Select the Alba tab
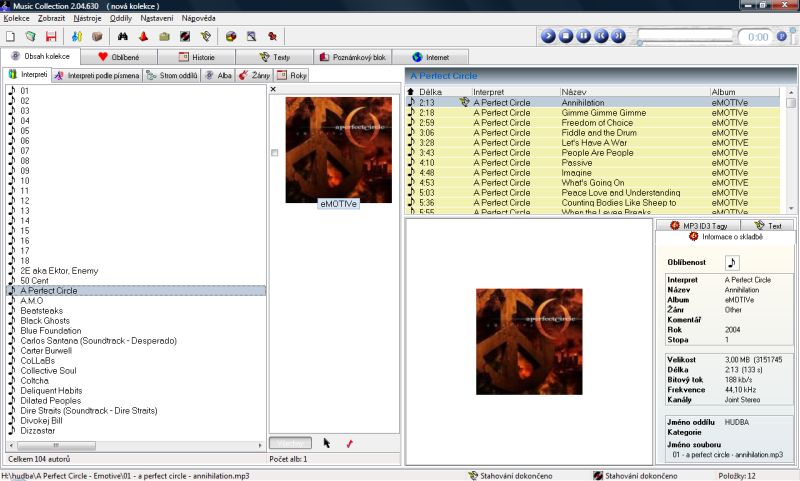Screen dimensions: 800x481 coord(218,75)
